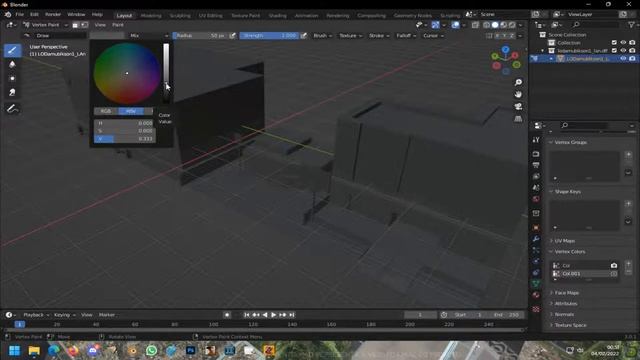The width and height of the screenshot is (640, 360).
Task: Select wireframe viewport shading
Action: 487,25
